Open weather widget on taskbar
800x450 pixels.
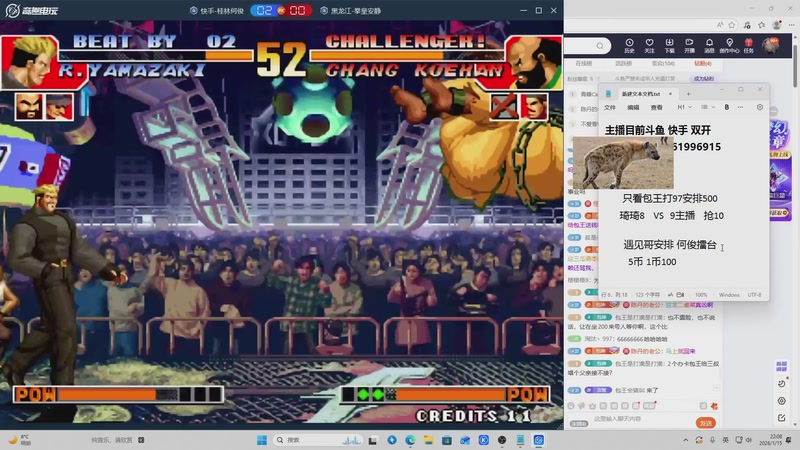20,440
